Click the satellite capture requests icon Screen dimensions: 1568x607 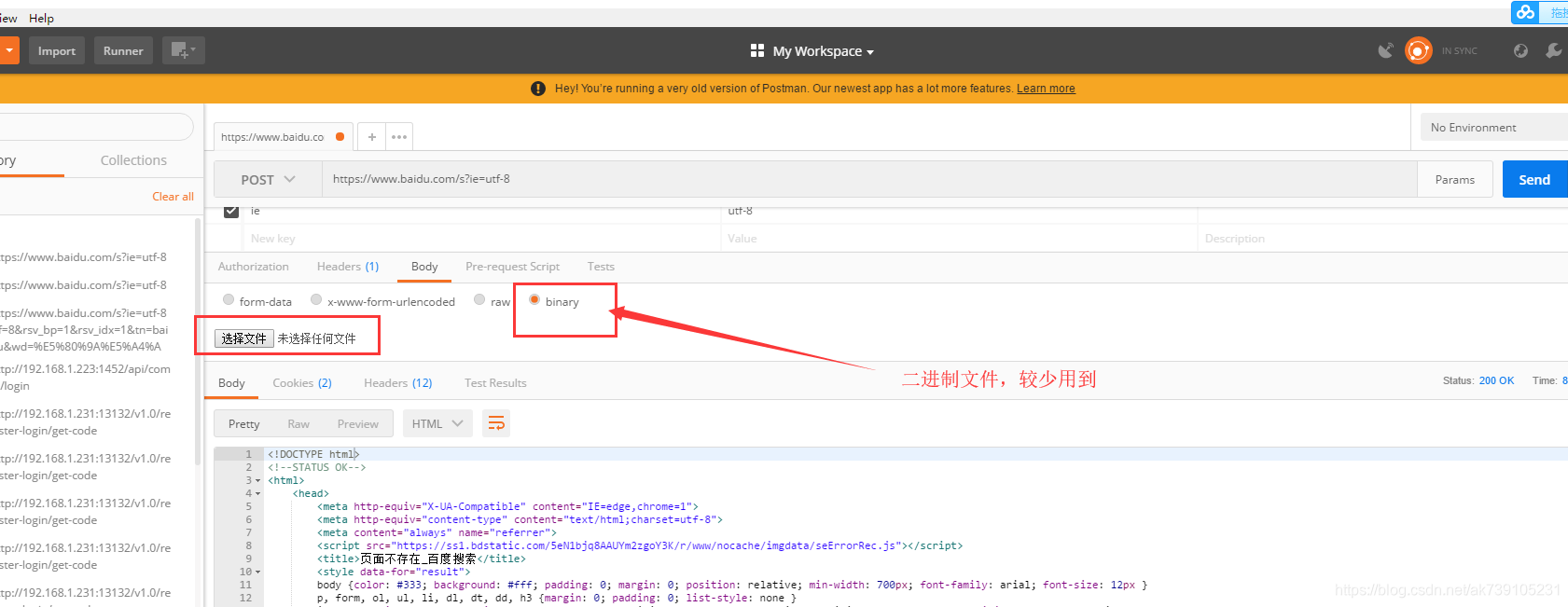pyautogui.click(x=1386, y=50)
